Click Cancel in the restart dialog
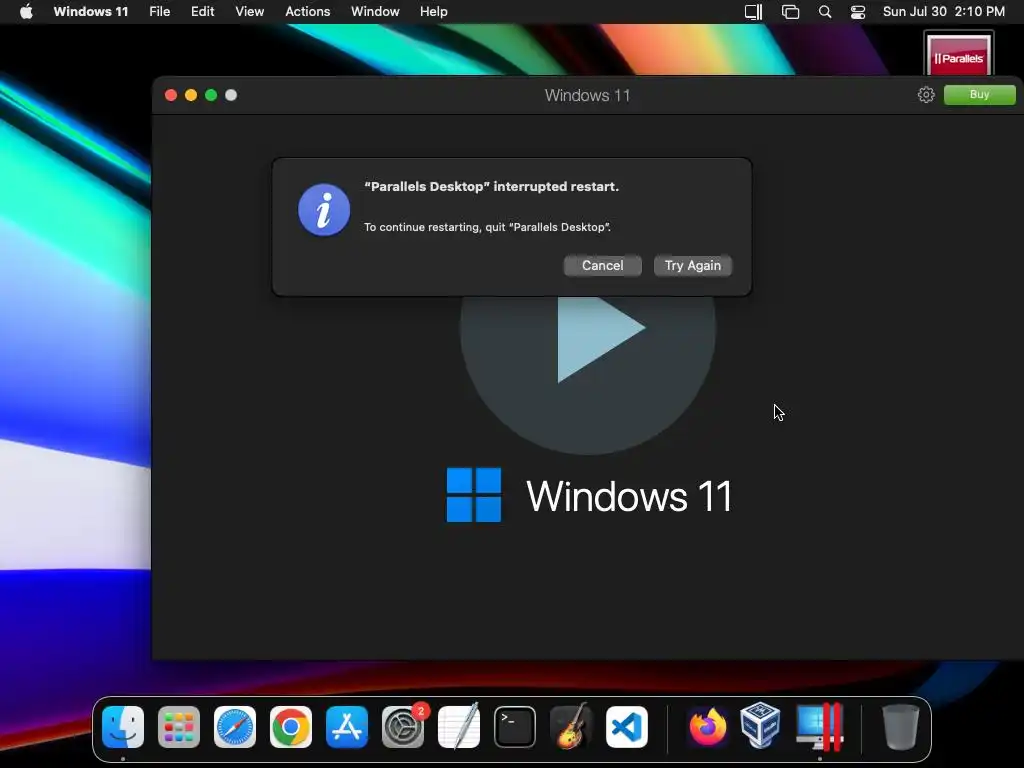Viewport: 1024px width, 768px height. tap(602, 266)
